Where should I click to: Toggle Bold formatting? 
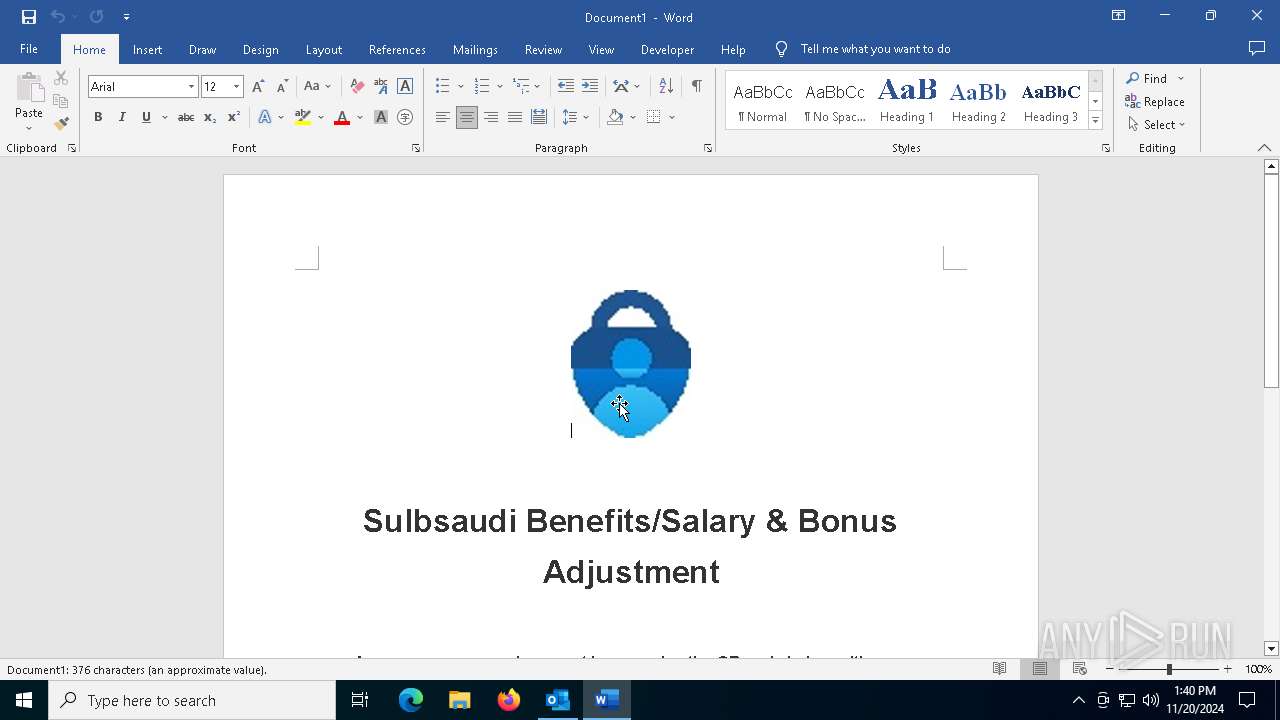pyautogui.click(x=98, y=117)
